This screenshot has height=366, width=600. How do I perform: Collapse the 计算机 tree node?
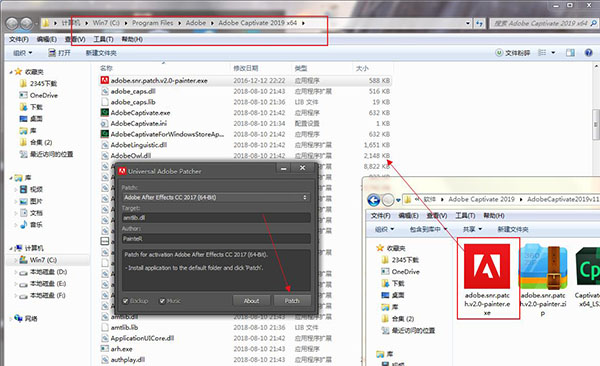[x=11, y=248]
